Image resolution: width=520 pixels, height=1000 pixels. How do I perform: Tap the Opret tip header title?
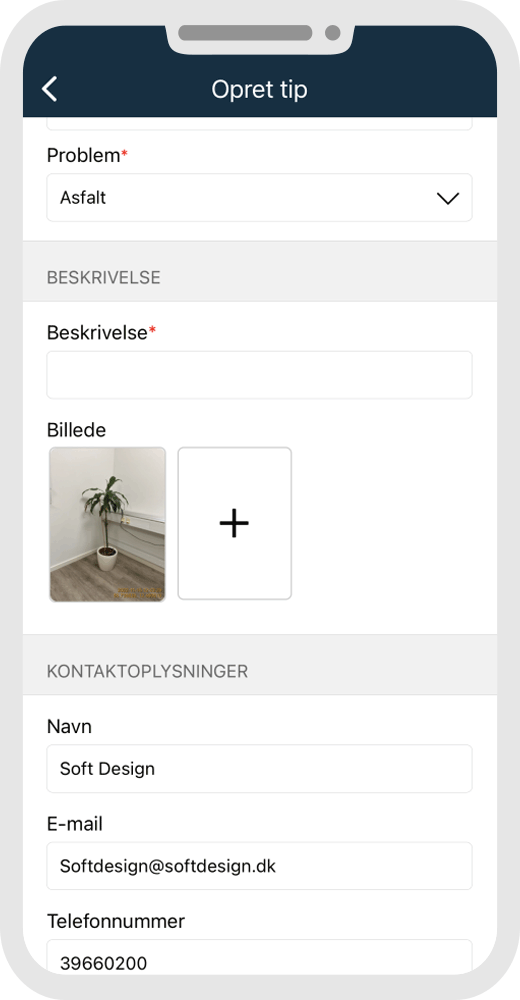259,89
